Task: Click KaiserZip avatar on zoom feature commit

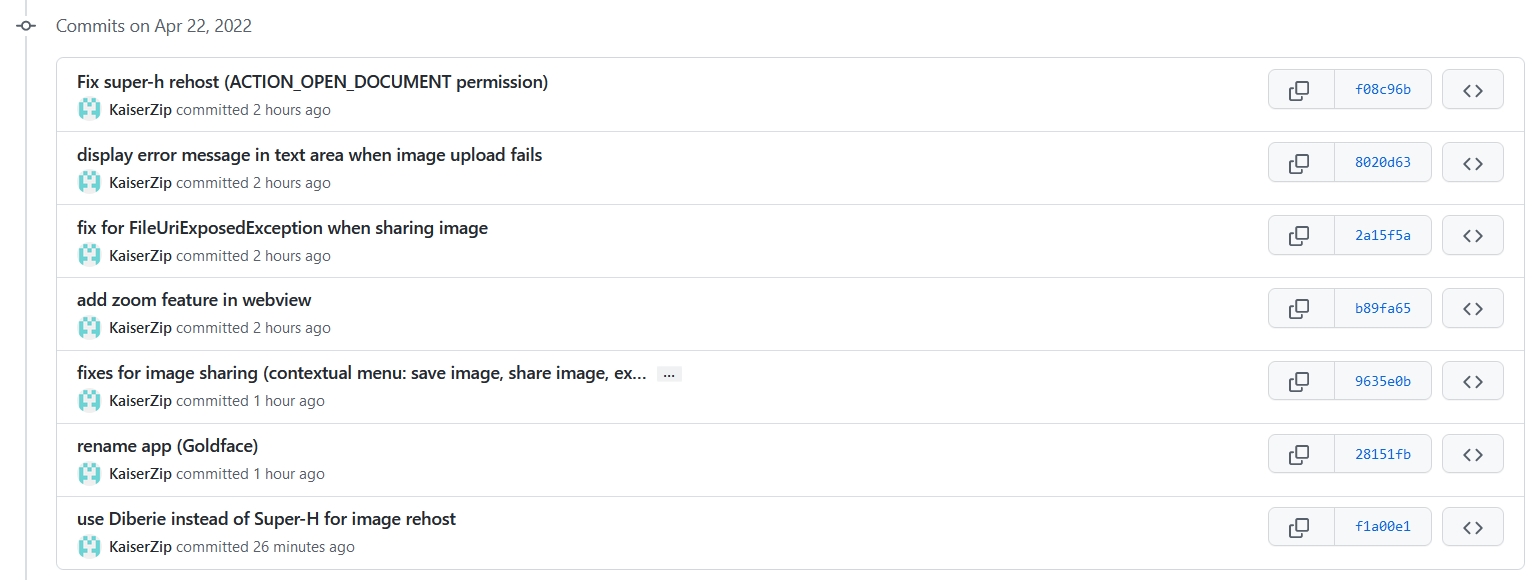Action: coord(90,328)
